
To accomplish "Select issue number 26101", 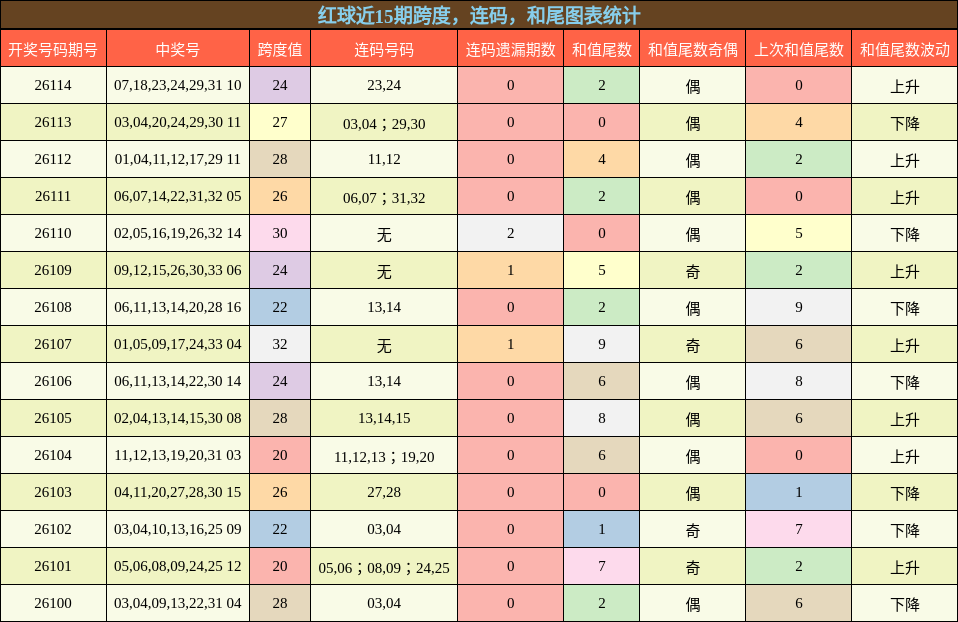I will (53, 566).
